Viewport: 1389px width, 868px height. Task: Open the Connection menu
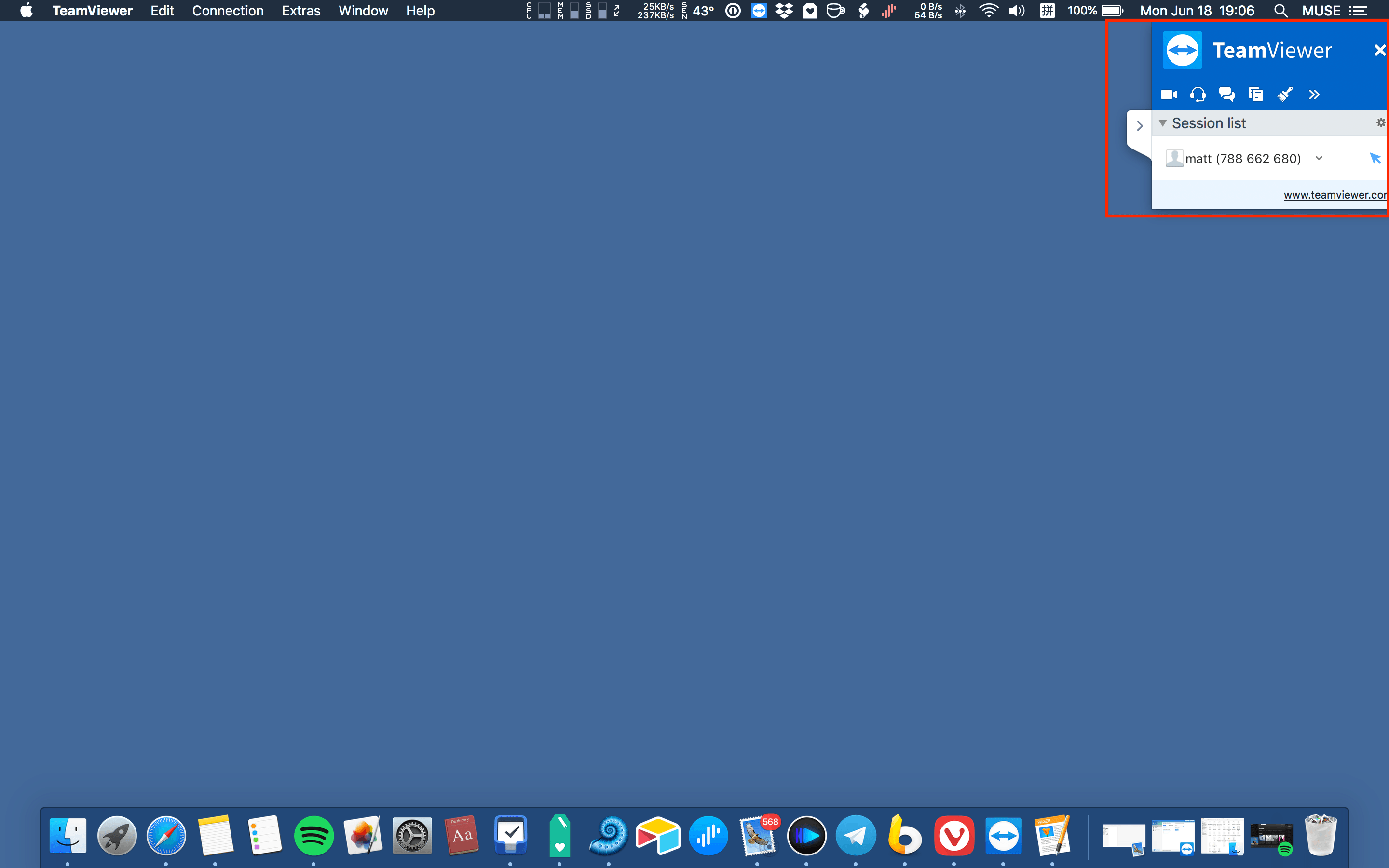click(x=228, y=10)
